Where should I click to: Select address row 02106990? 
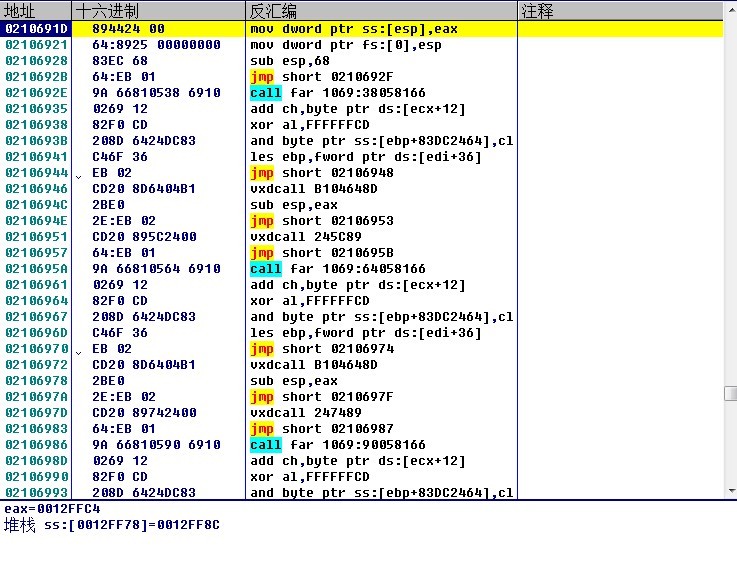pyautogui.click(x=36, y=476)
